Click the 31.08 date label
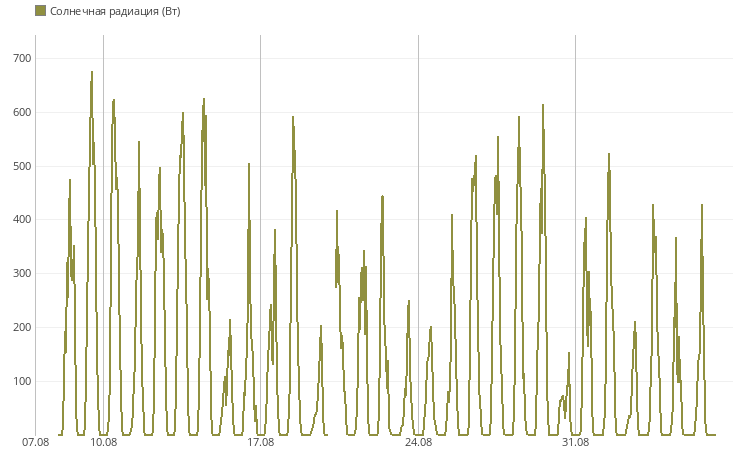Viewport: 733px width, 451px height. (x=575, y=442)
